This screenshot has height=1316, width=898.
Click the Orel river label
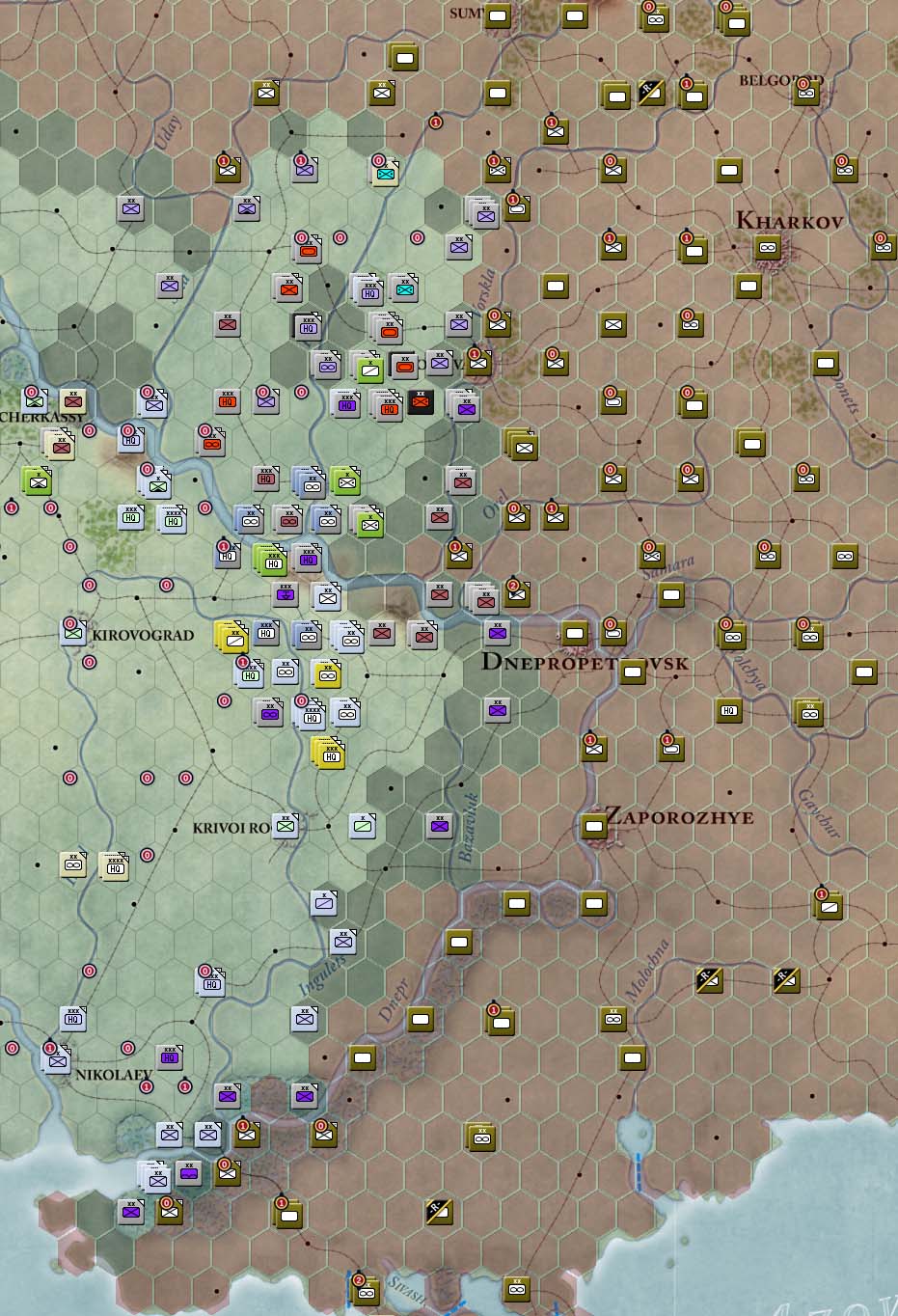495,507
